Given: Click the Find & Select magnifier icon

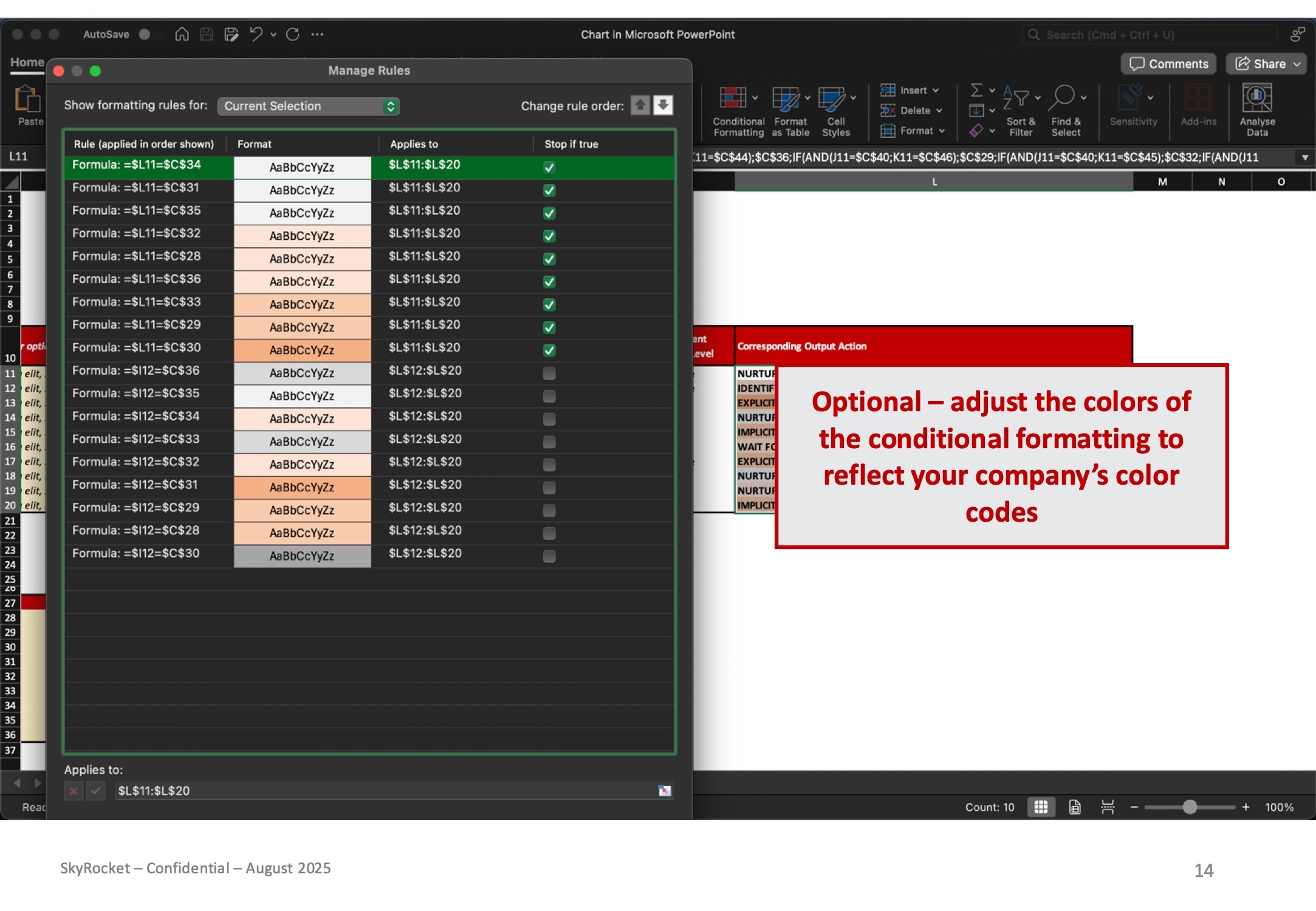Looking at the screenshot, I should pos(1065,97).
